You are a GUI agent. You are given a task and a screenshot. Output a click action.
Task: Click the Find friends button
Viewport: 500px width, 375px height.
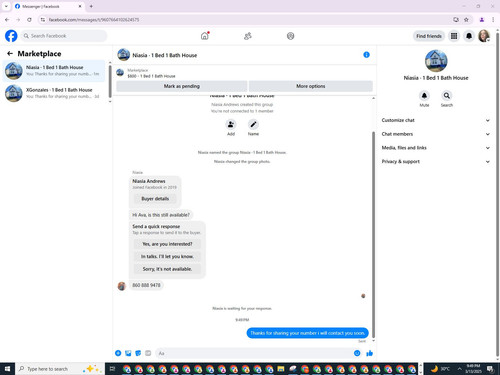click(429, 36)
